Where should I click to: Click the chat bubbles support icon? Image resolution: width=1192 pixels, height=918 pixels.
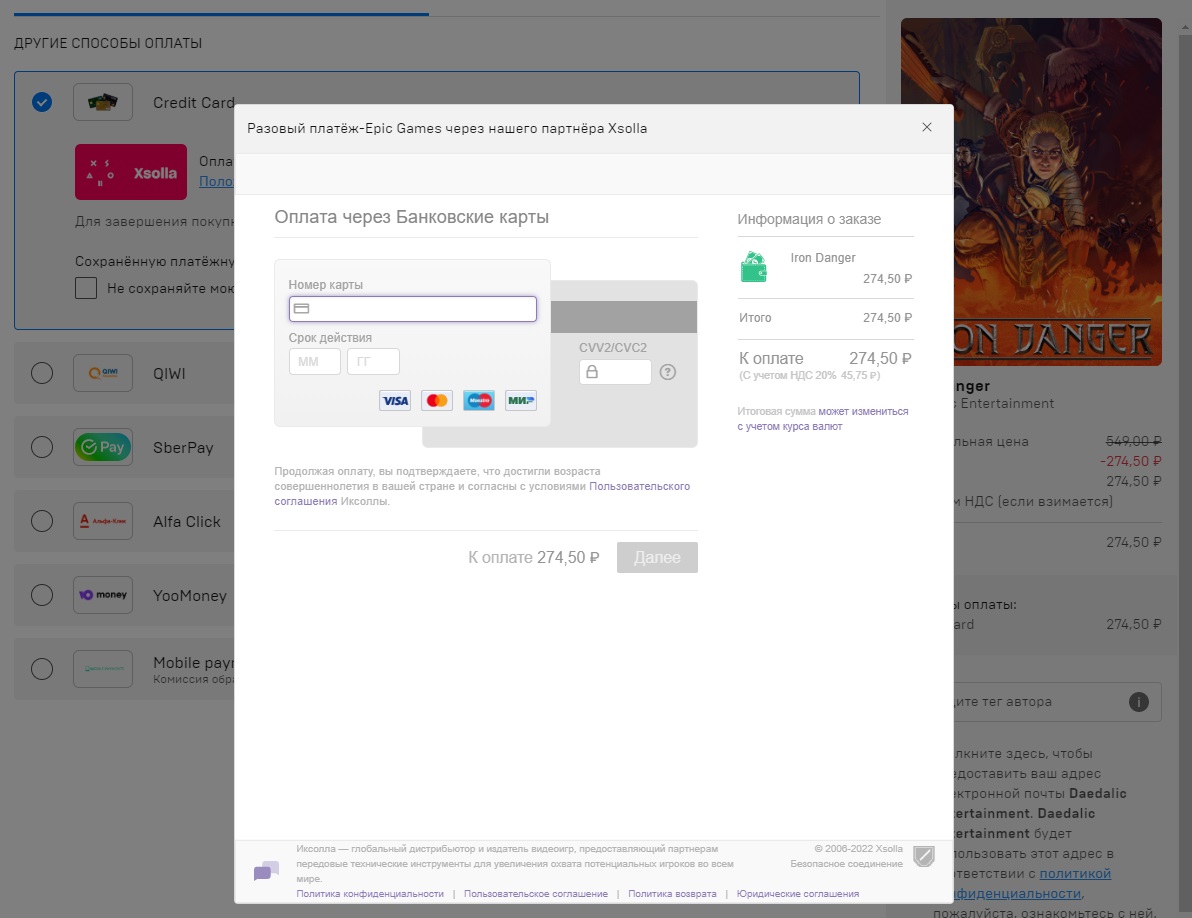tap(266, 871)
